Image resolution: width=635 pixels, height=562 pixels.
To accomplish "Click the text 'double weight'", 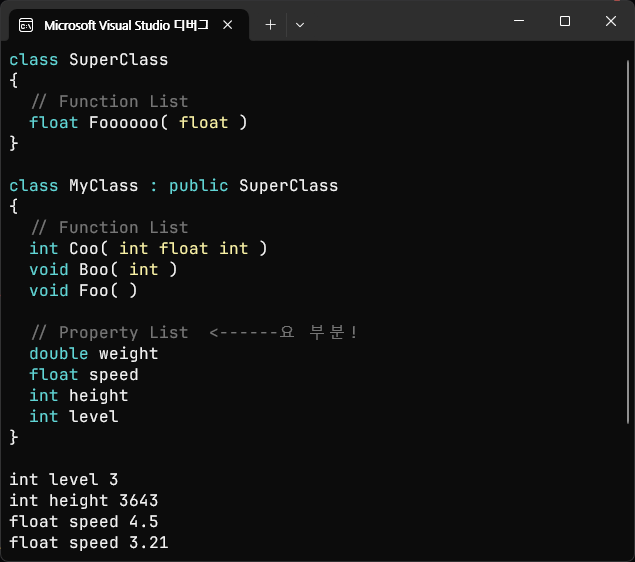I will pos(94,354).
